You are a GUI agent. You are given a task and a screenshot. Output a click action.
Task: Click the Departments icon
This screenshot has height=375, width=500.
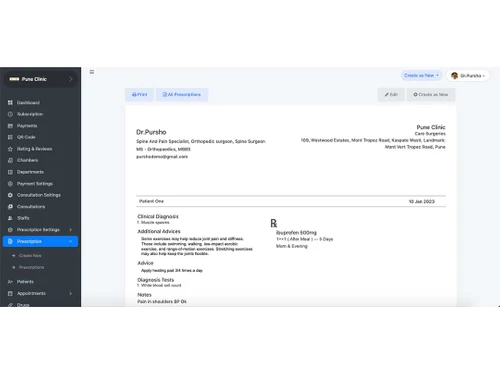click(x=10, y=172)
